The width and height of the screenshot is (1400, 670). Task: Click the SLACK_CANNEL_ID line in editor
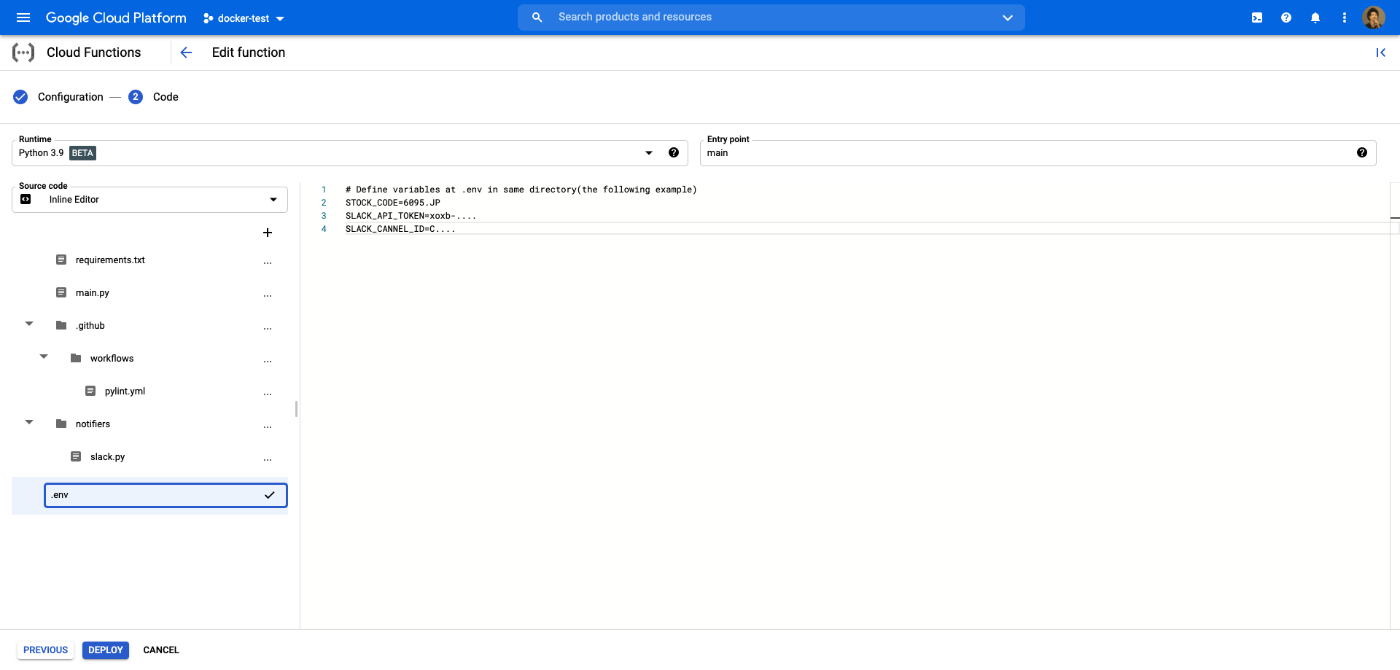[x=401, y=229]
